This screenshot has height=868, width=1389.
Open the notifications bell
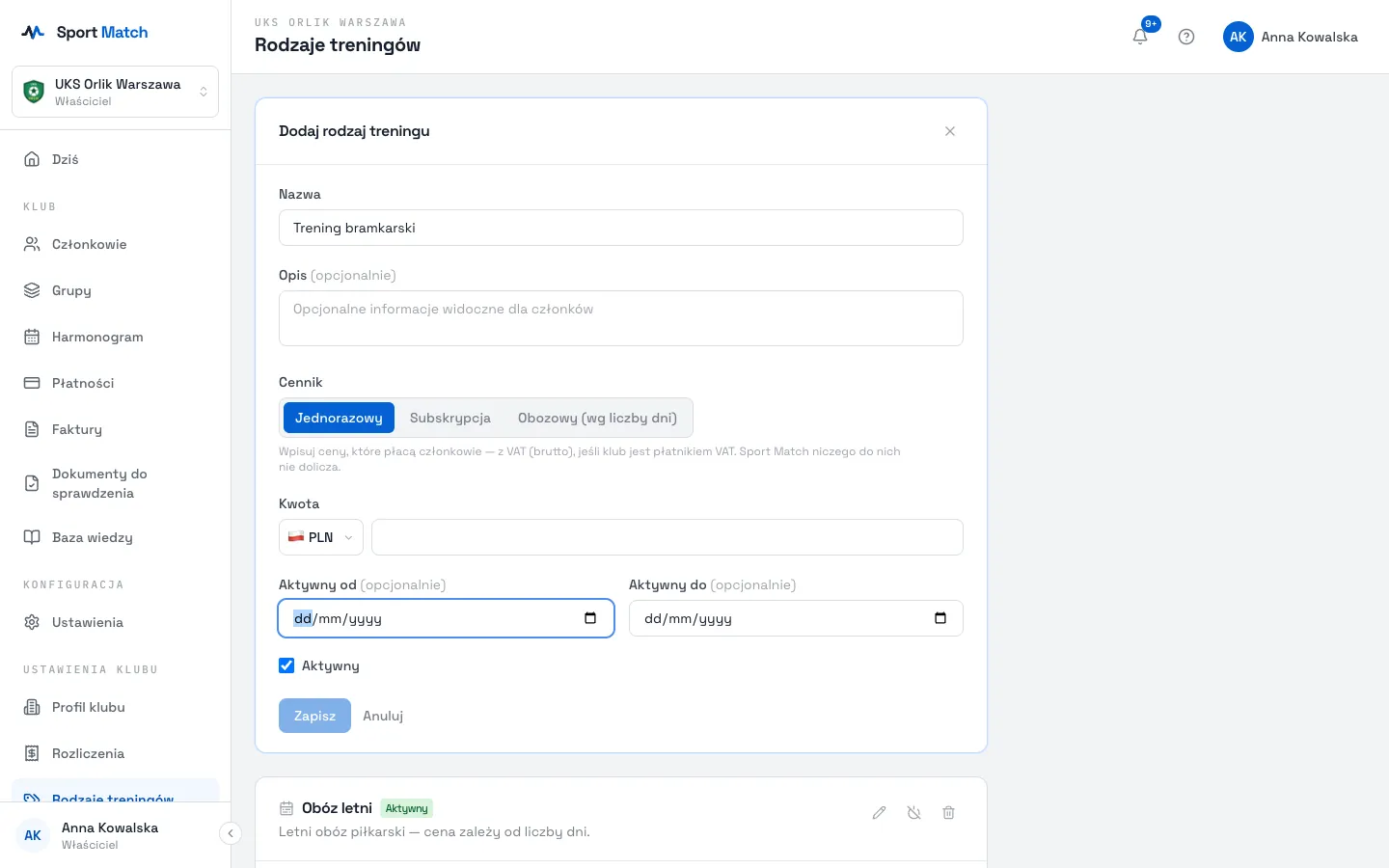click(x=1140, y=37)
